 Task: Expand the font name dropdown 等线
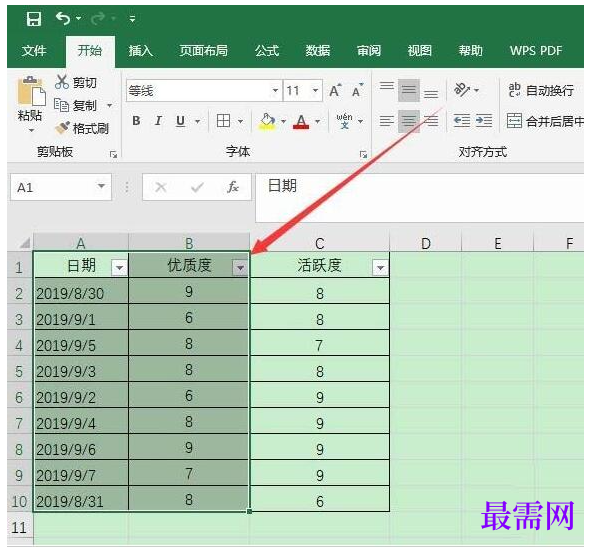coord(275,90)
